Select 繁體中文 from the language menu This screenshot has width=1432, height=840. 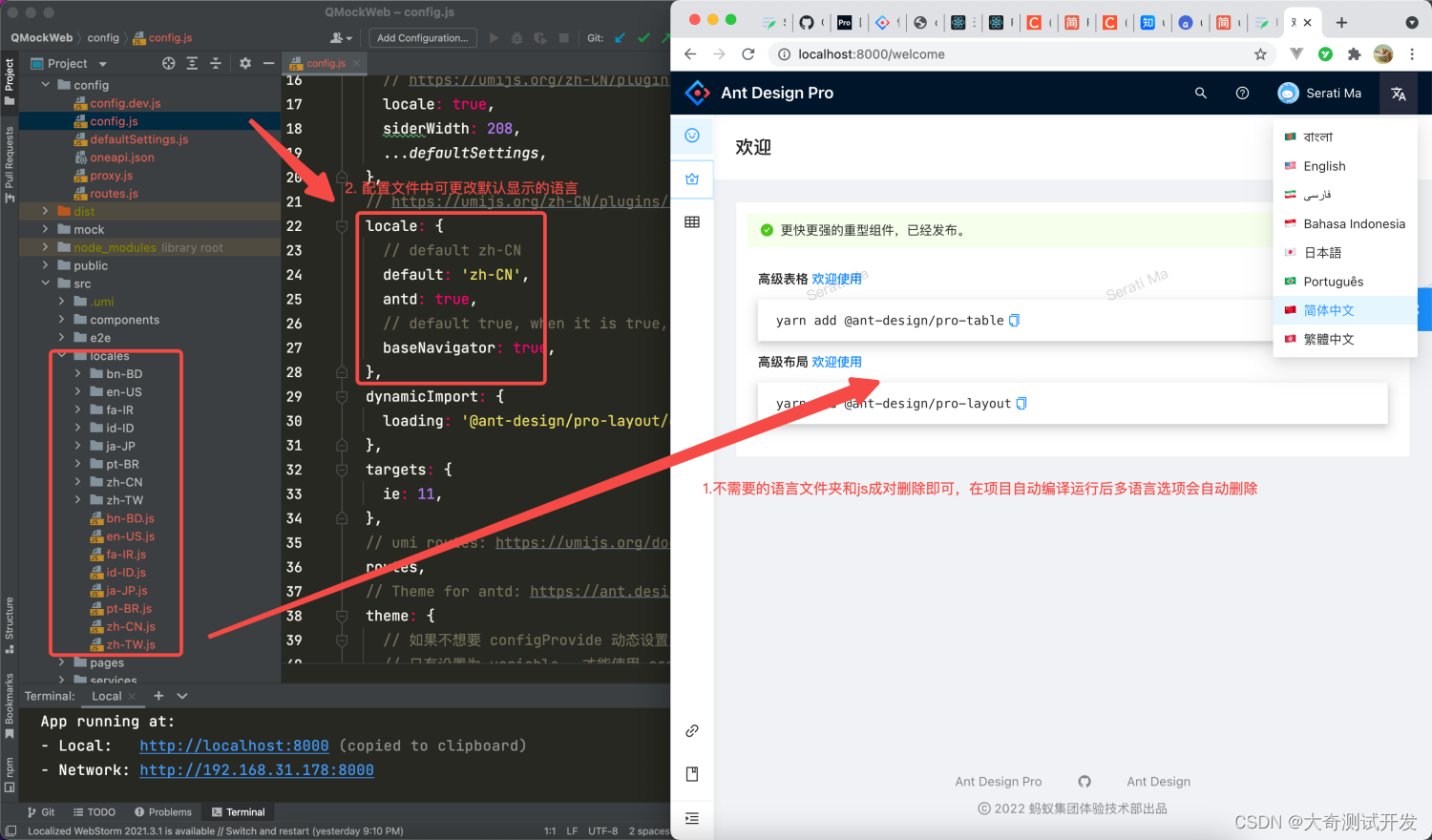point(1345,339)
